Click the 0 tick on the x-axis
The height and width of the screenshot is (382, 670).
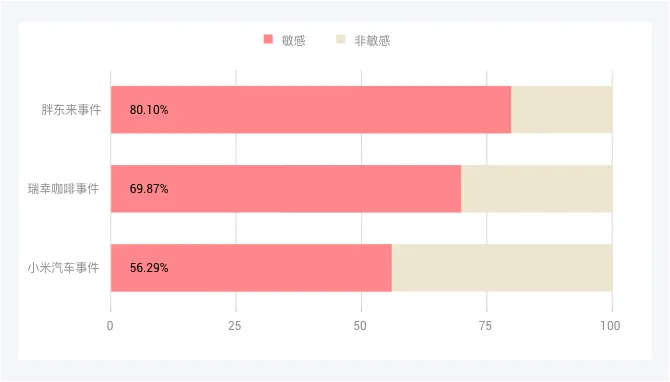(x=110, y=326)
